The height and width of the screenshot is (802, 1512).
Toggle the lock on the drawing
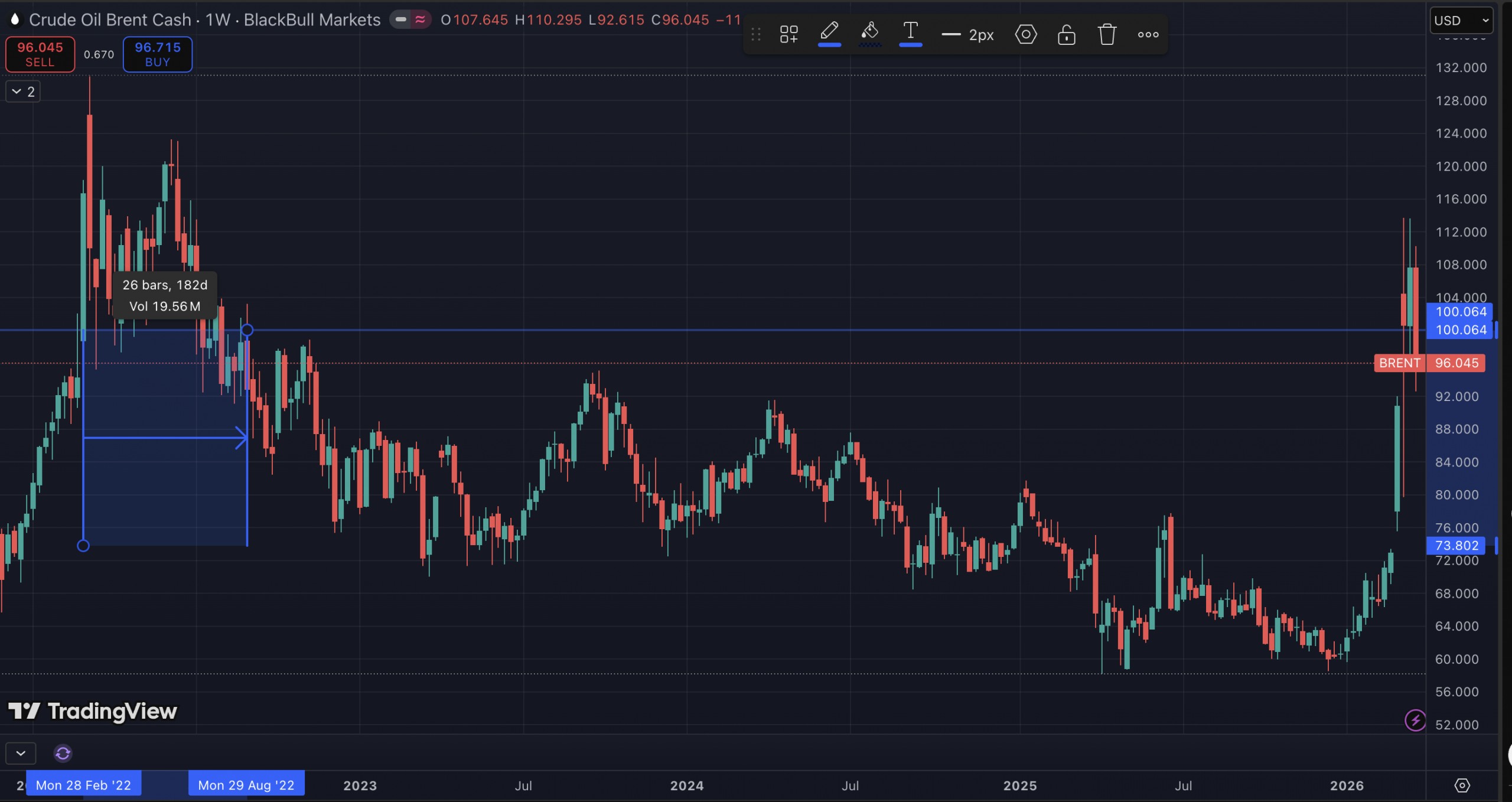(1066, 34)
